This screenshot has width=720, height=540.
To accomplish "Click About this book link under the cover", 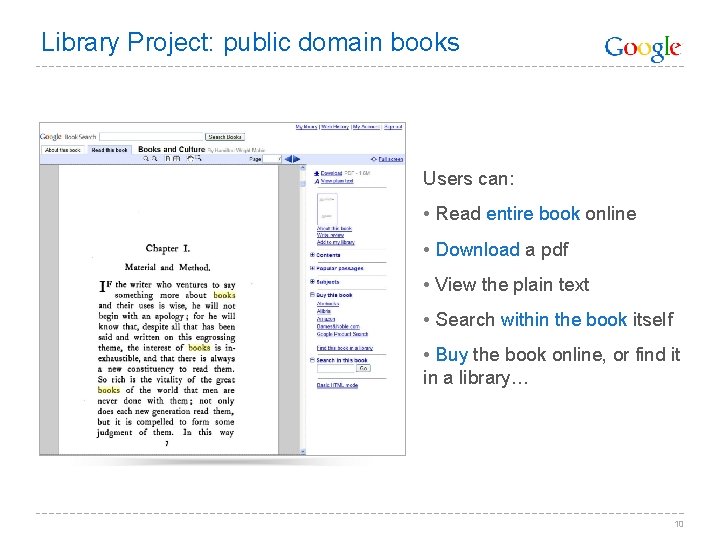I will coord(334,228).
